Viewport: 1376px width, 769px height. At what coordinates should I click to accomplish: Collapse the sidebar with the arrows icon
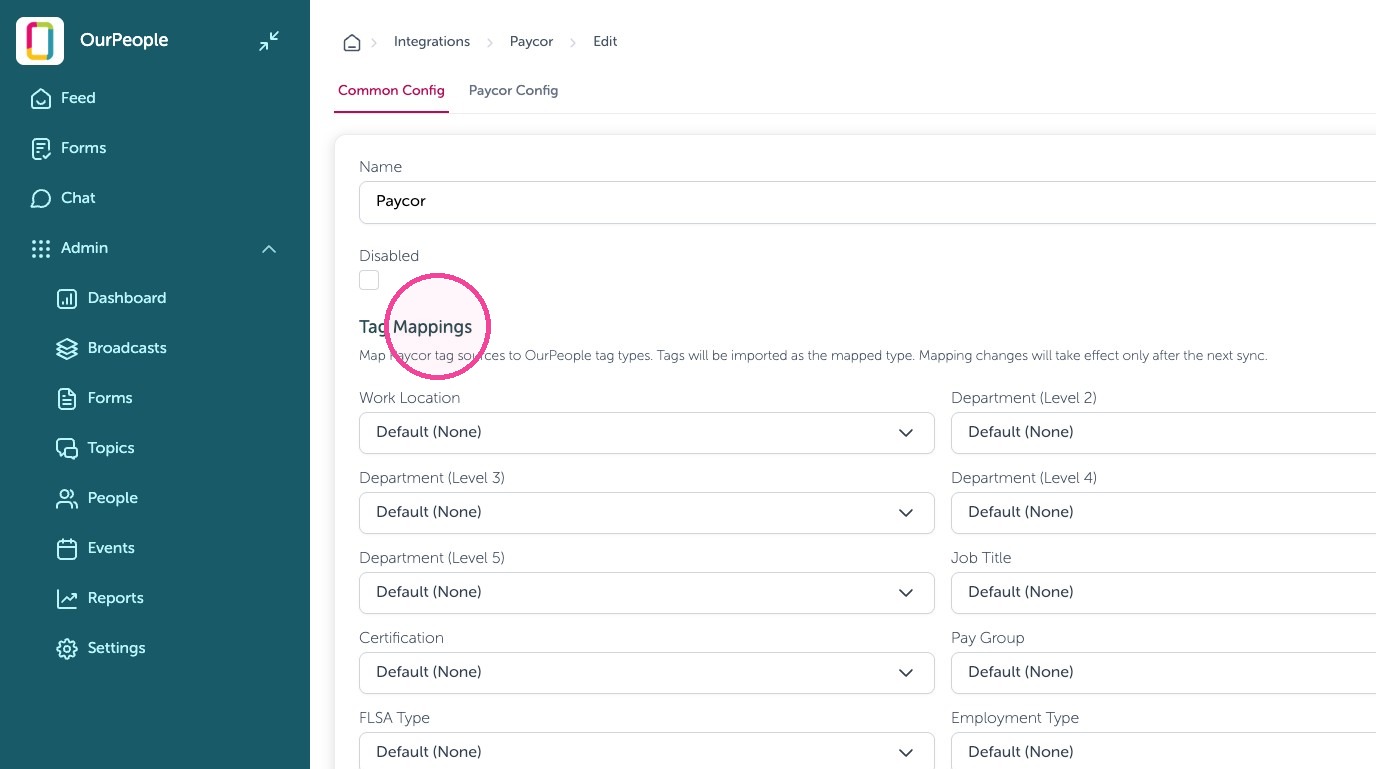point(269,41)
